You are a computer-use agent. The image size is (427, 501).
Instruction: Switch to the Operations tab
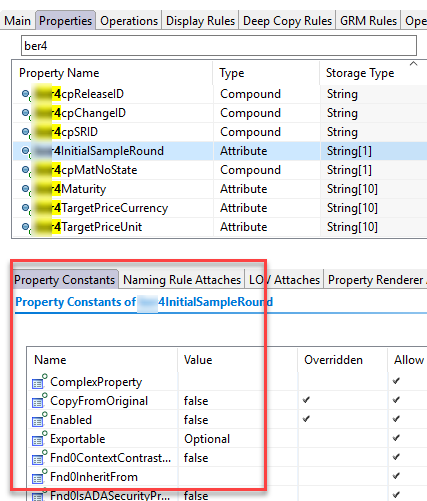coord(129,21)
